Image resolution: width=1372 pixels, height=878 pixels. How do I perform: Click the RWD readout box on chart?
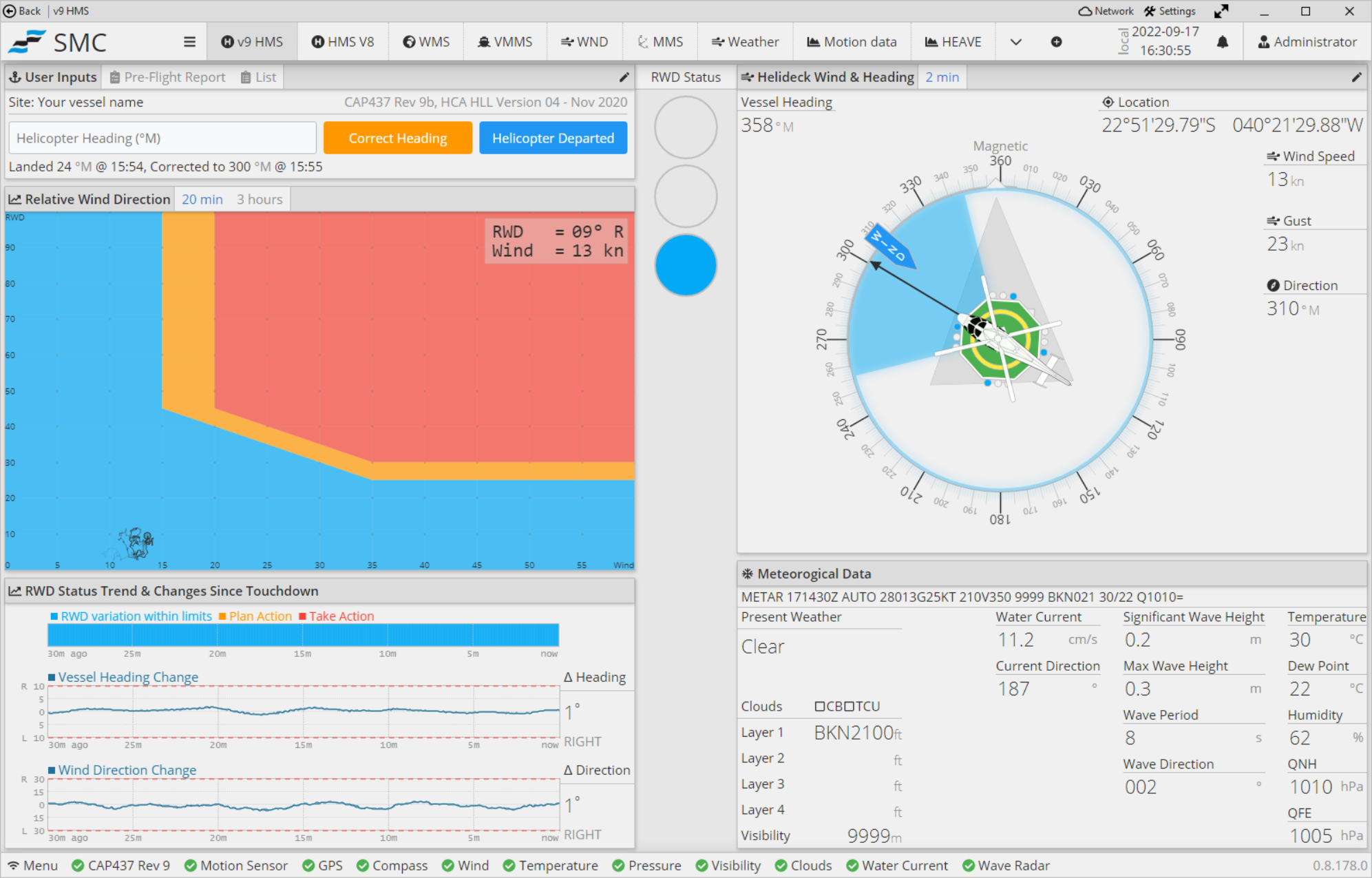click(x=558, y=241)
